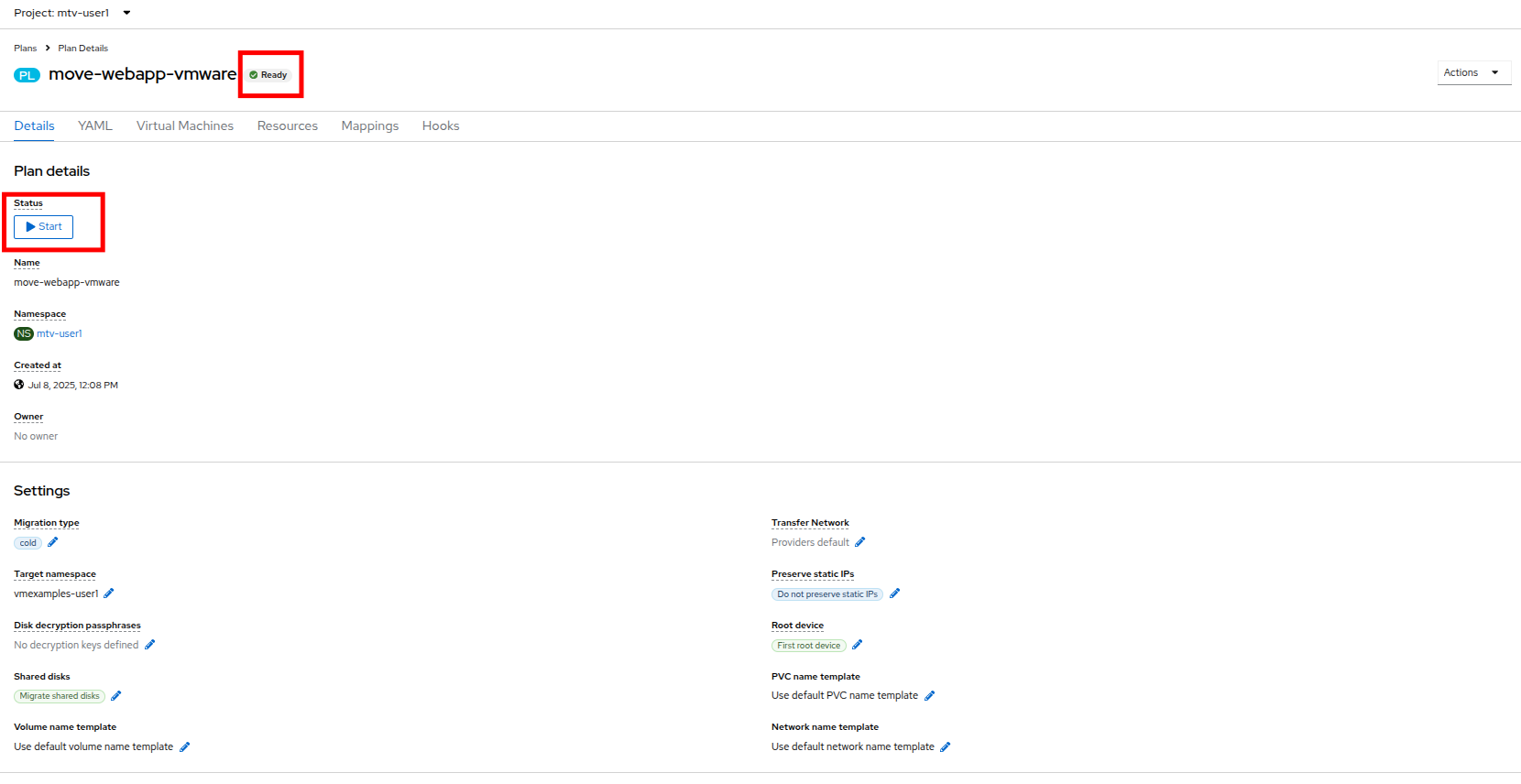Image resolution: width=1521 pixels, height=784 pixels.
Task: Go to the Mappings tab
Action: coord(369,125)
